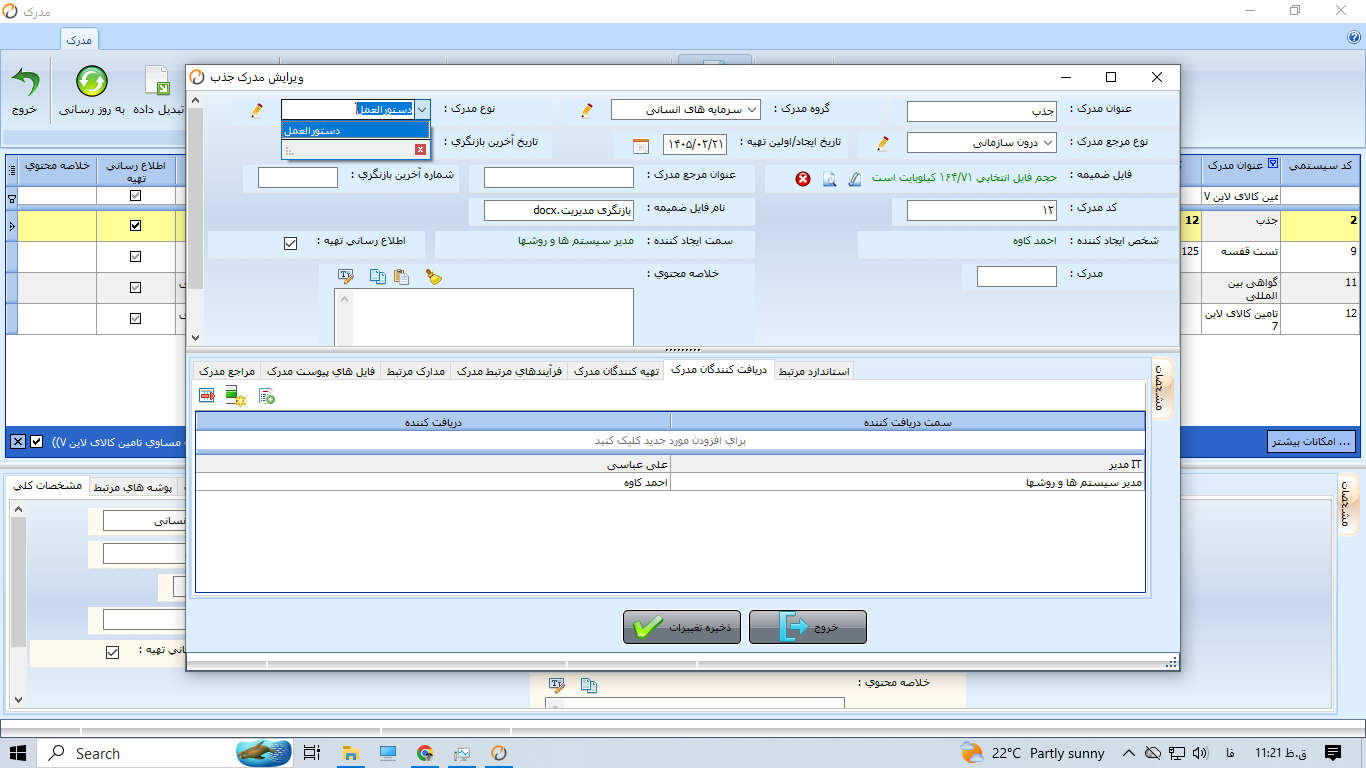Click خروج exit button in edit dialog
This screenshot has width=1366, height=768.
click(808, 627)
